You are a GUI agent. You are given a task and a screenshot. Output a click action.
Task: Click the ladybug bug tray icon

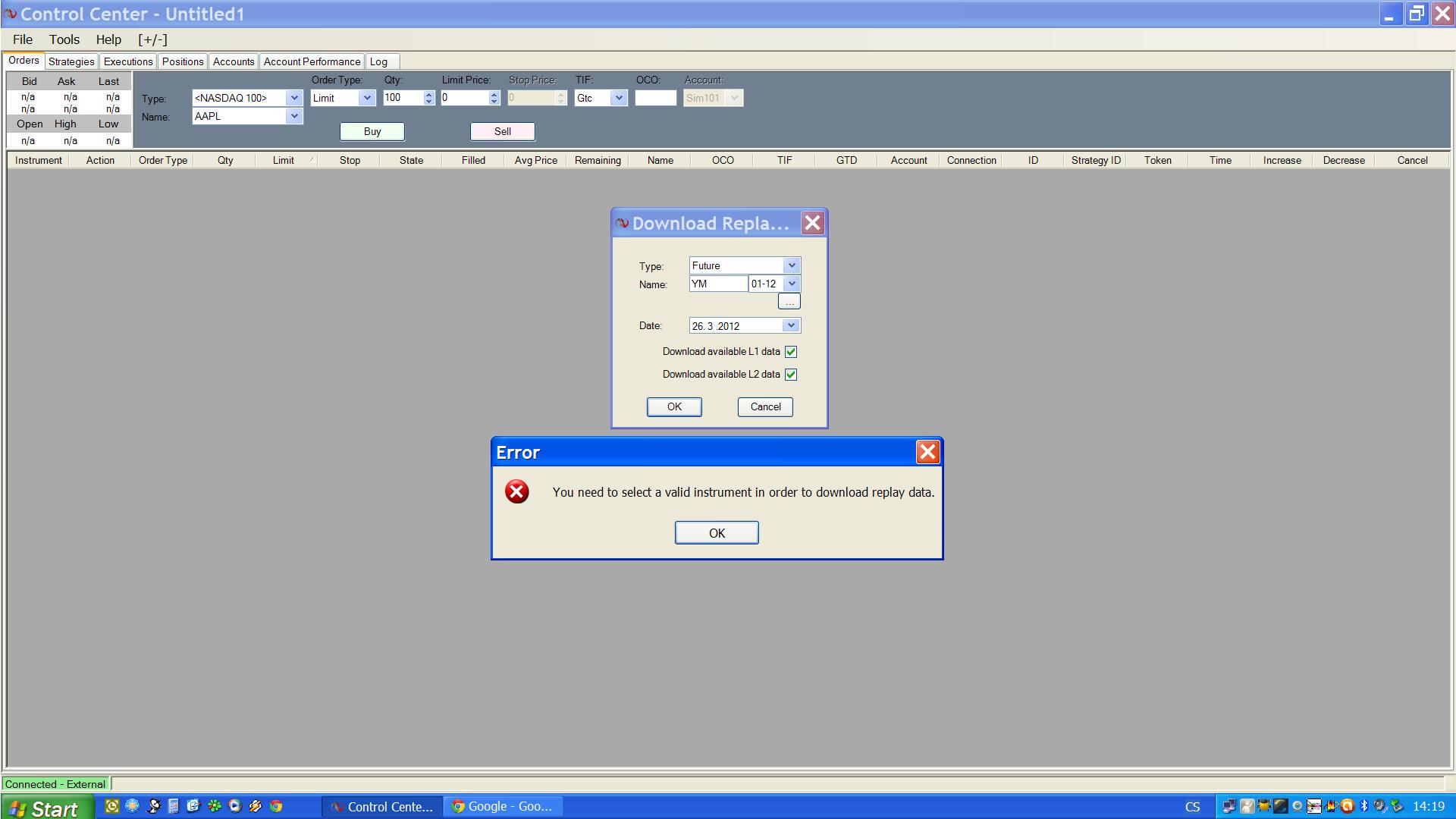[x=1264, y=806]
